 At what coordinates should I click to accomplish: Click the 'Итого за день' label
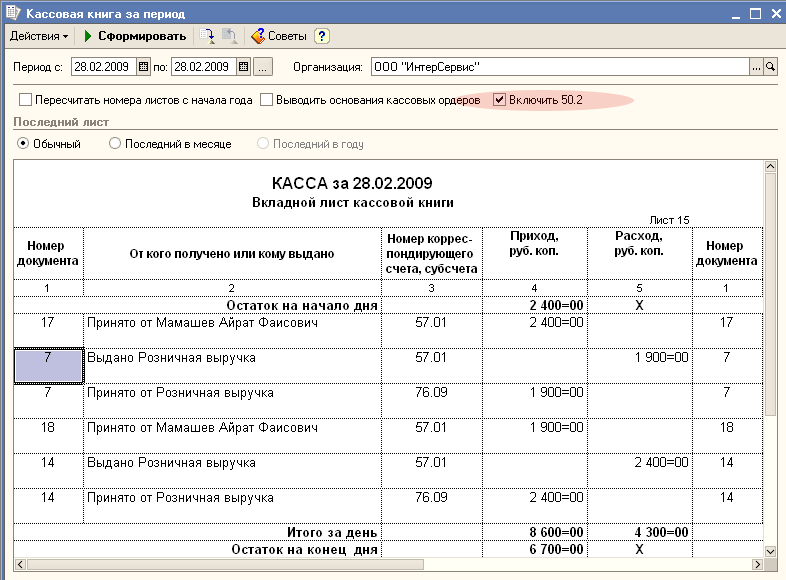(332, 532)
